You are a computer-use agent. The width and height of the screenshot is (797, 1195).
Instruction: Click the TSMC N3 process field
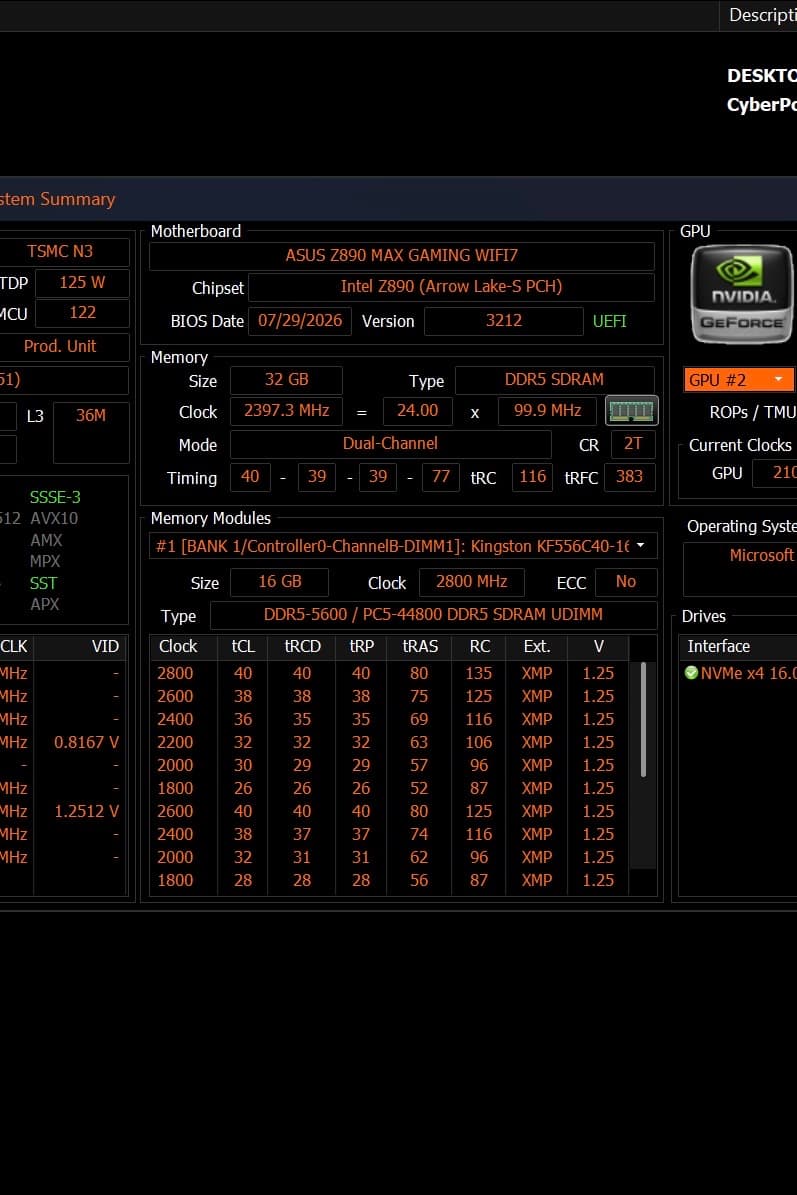(x=64, y=251)
